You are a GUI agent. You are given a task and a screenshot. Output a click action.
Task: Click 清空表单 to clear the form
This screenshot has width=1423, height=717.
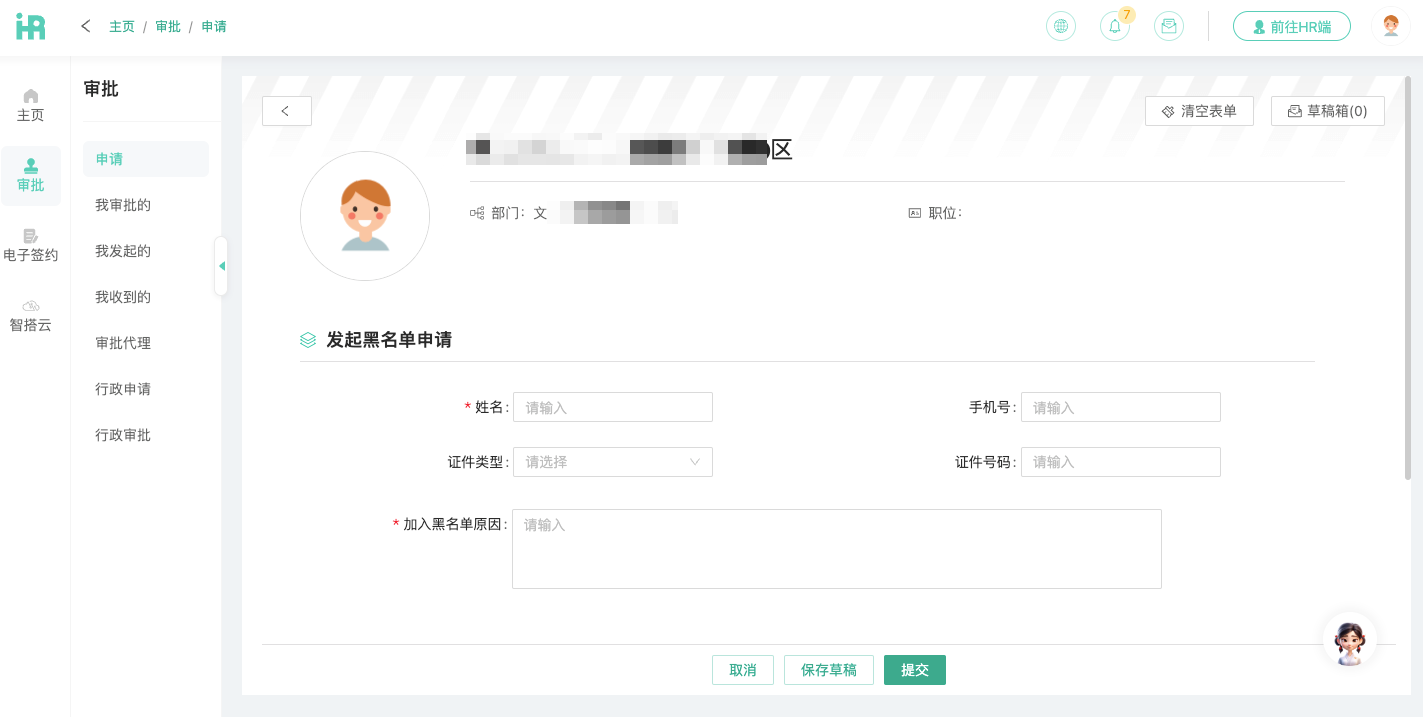pos(1199,111)
